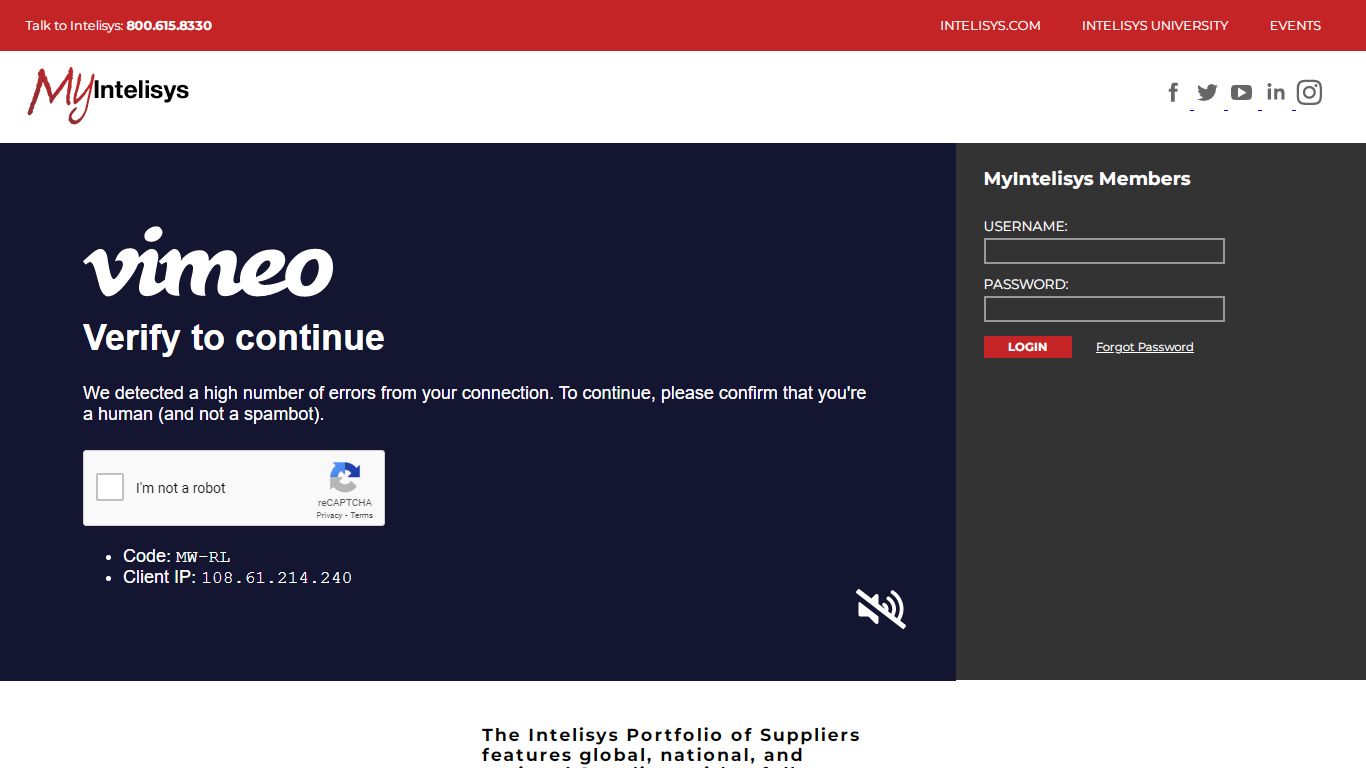Go home via the MyIntelisys logo
Viewport: 1366px width, 768px height.
(108, 95)
